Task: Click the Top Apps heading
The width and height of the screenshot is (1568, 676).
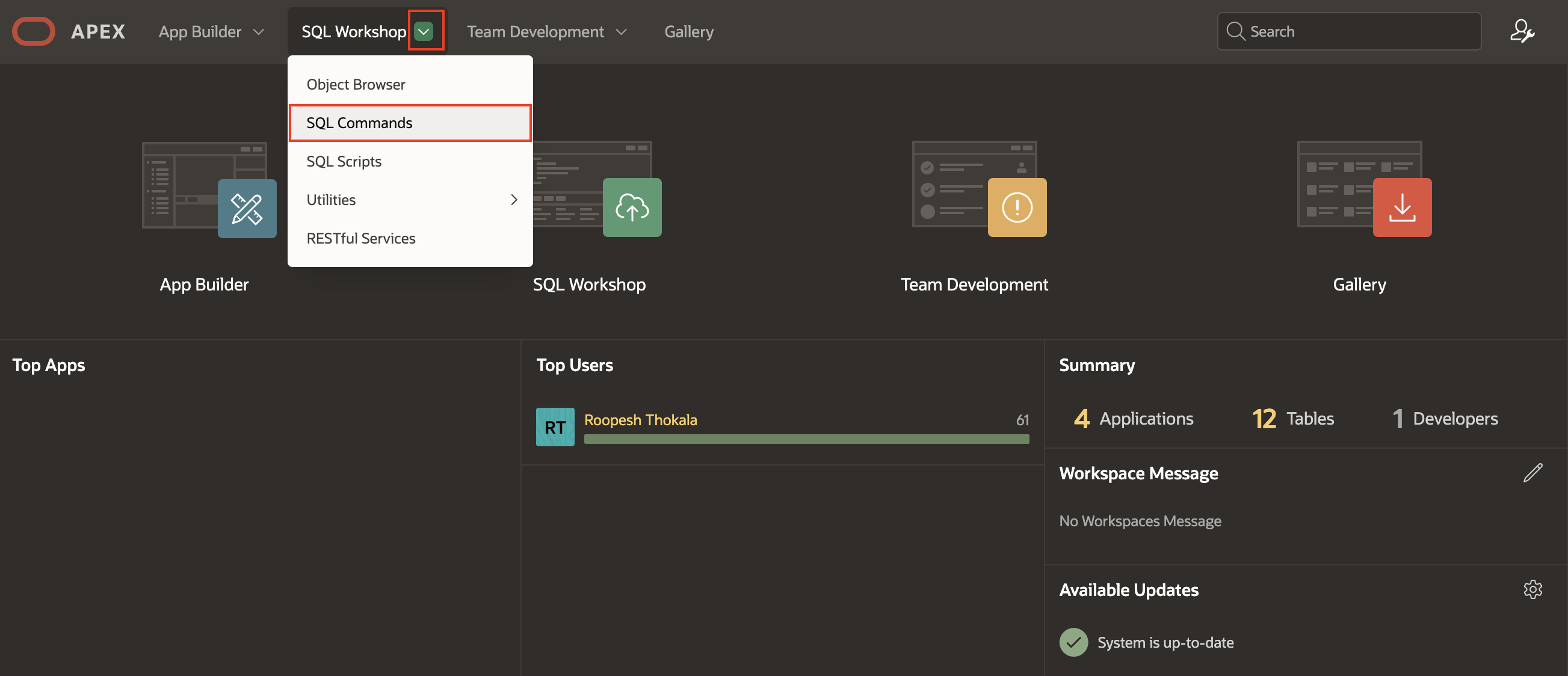Action: pyautogui.click(x=49, y=364)
